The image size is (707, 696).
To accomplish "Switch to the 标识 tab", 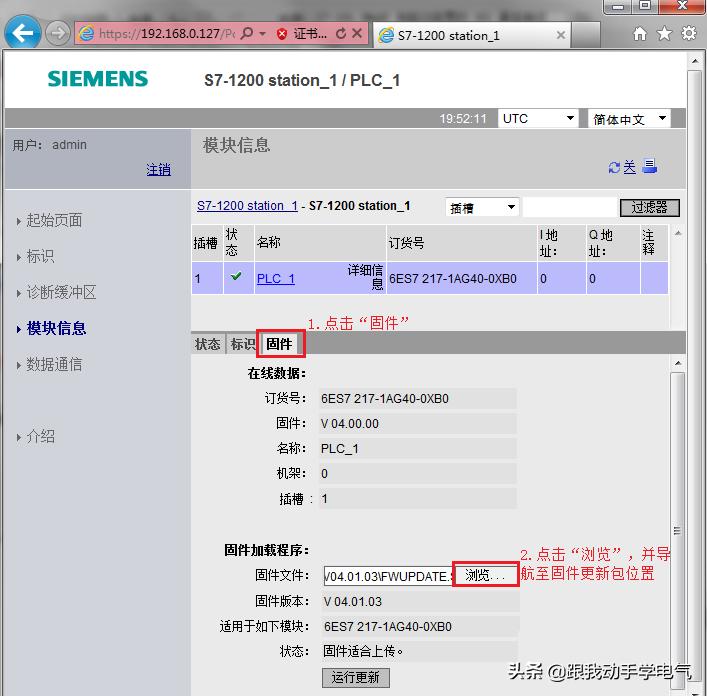I will pyautogui.click(x=242, y=344).
